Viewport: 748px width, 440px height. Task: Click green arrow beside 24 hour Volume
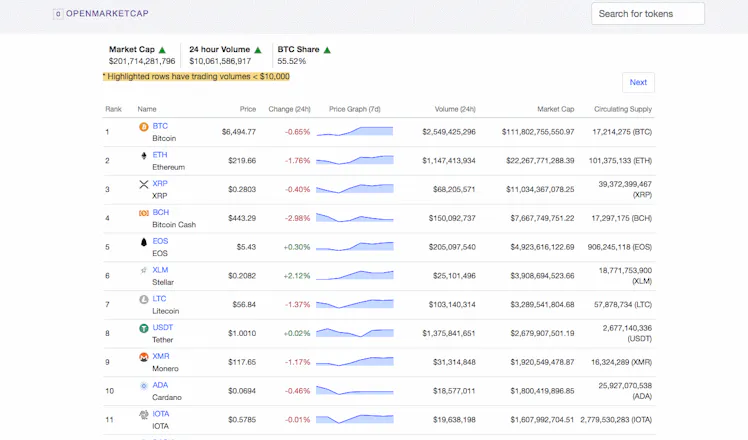[x=258, y=50]
